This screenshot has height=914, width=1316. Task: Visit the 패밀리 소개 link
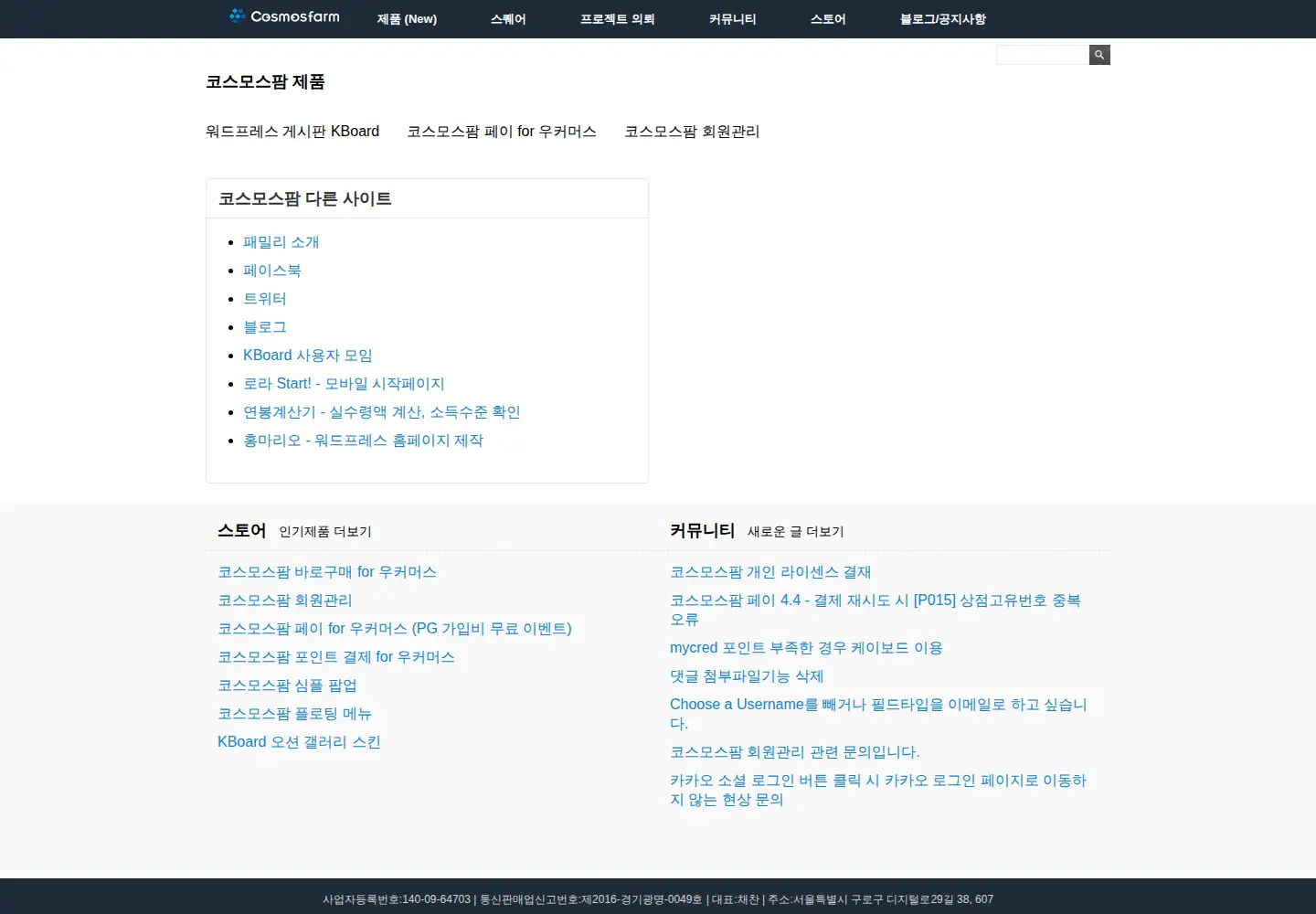[x=281, y=242]
